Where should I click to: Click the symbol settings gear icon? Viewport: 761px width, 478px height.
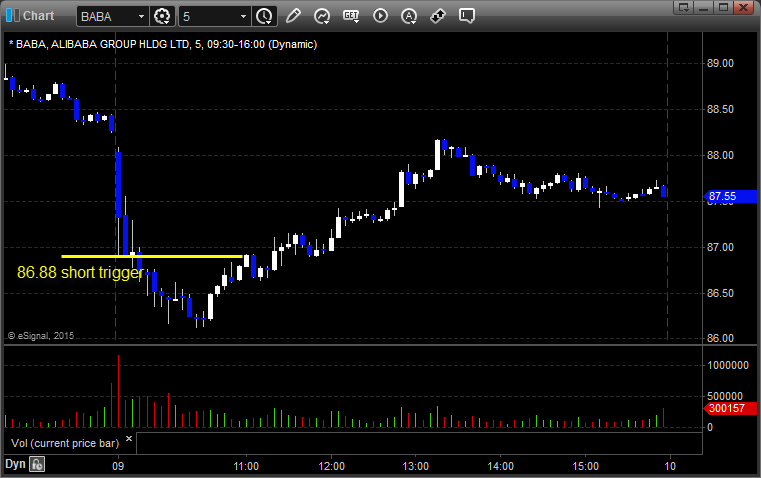pos(163,16)
